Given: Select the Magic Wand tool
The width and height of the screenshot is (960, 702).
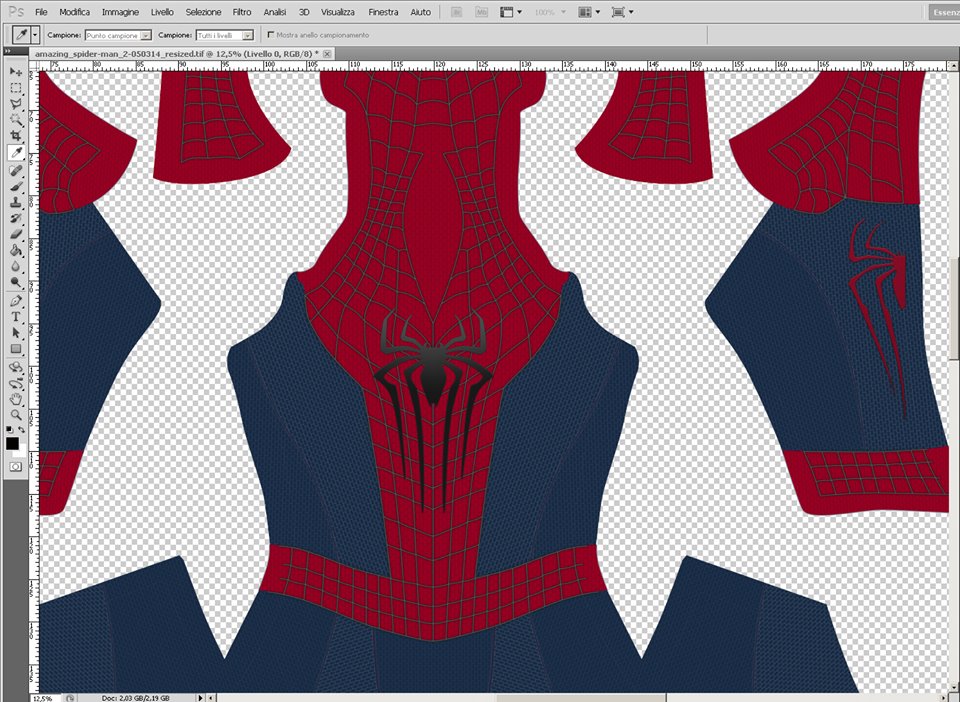Looking at the screenshot, I should pyautogui.click(x=16, y=120).
